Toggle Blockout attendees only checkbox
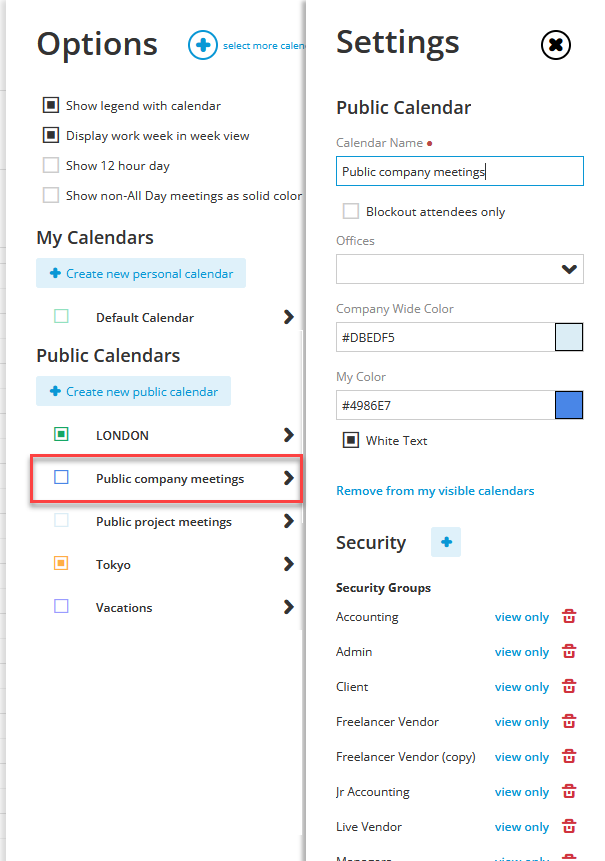This screenshot has width=605, height=861. click(x=351, y=211)
